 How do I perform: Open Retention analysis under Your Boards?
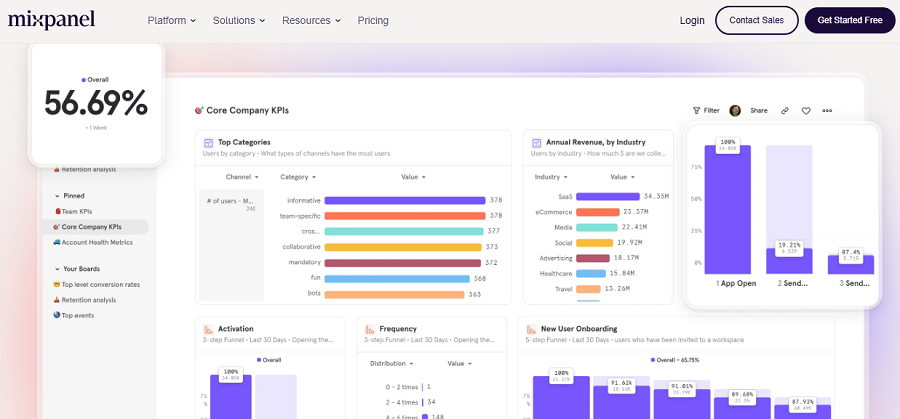point(84,300)
